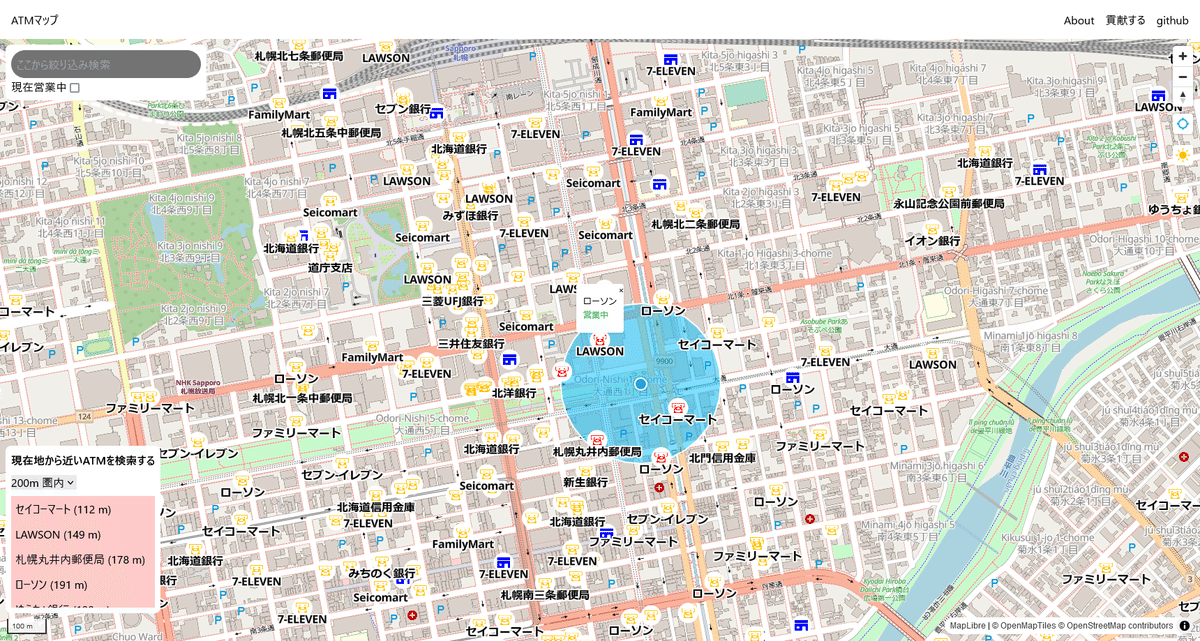
Task: Click the 札幌二条郵便局 map label
Action: point(695,225)
